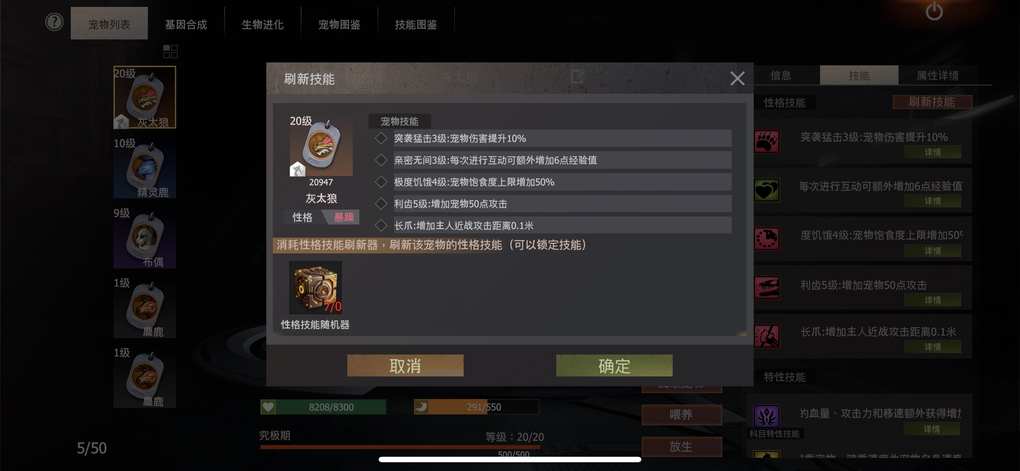1020x471 pixels.
Task: Click the purple 特性技能 icon
Action: pos(767,416)
